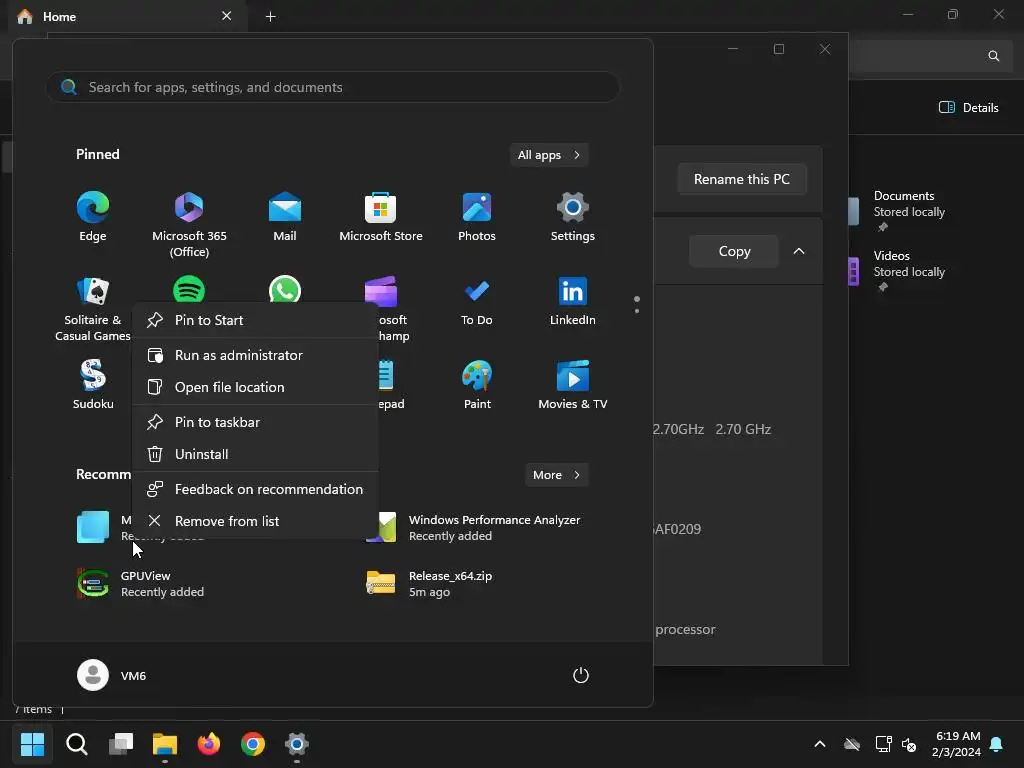Open a new File Explorer tab
This screenshot has width=1024, height=768.
[x=270, y=16]
